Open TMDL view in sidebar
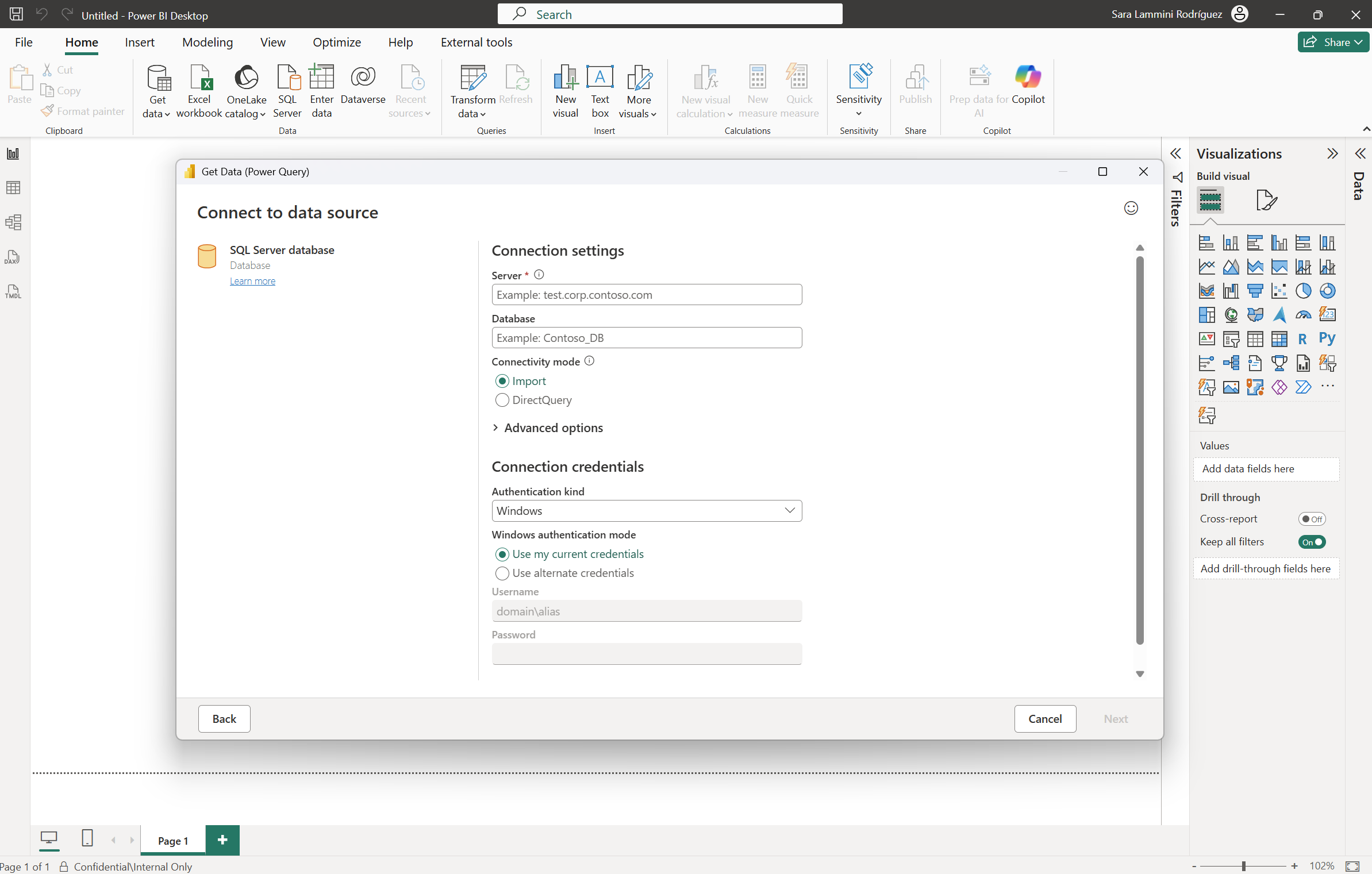The height and width of the screenshot is (874, 1372). 13,291
